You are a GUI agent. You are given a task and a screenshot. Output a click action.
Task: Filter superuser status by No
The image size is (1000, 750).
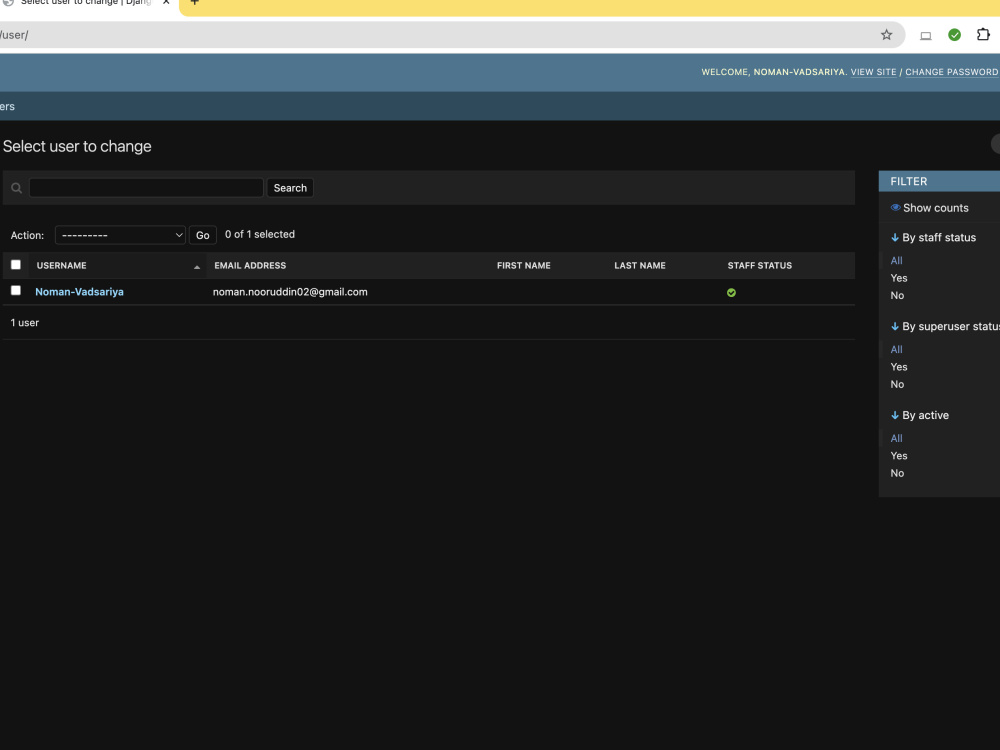(897, 384)
